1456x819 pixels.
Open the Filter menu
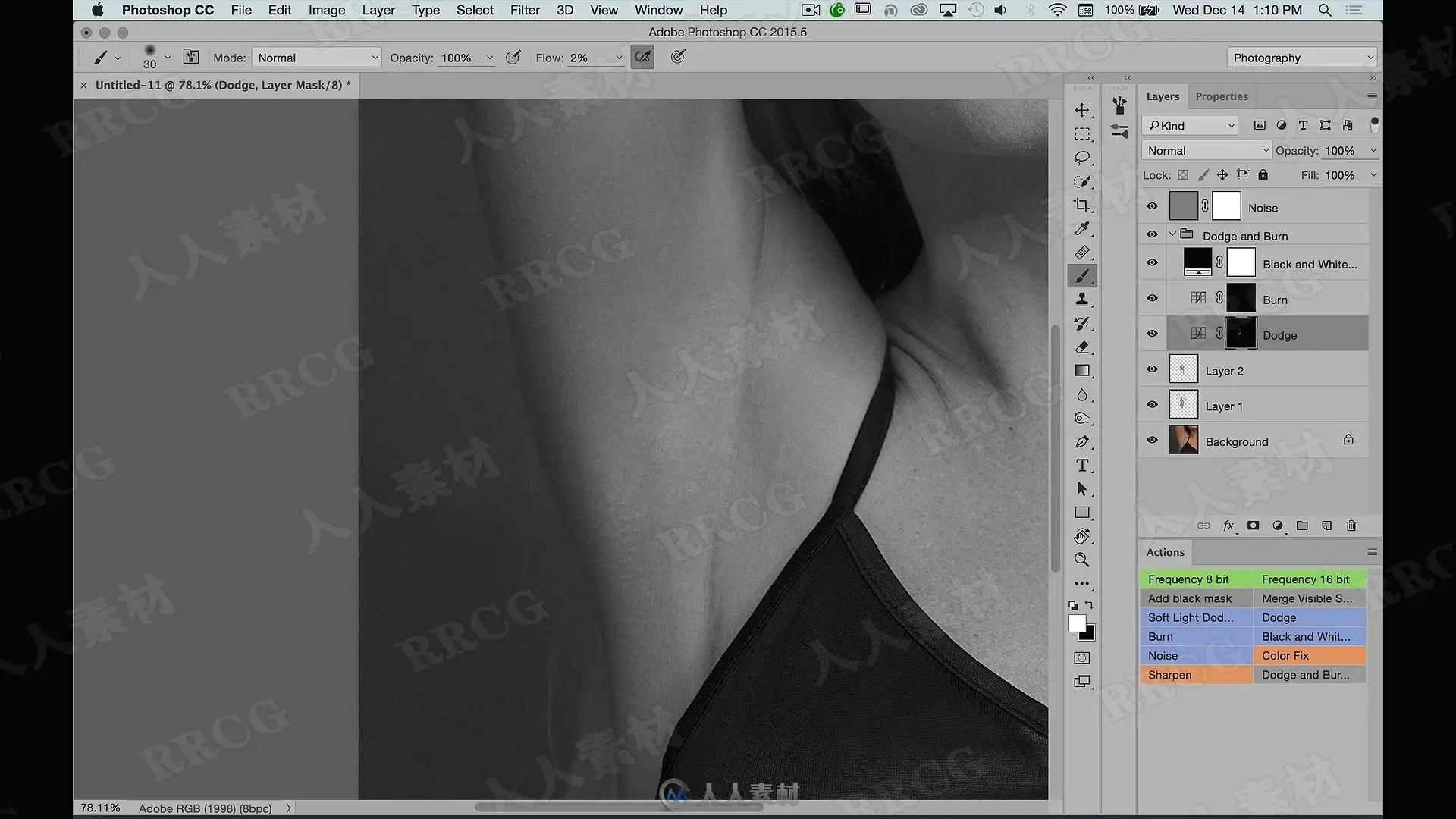[525, 10]
